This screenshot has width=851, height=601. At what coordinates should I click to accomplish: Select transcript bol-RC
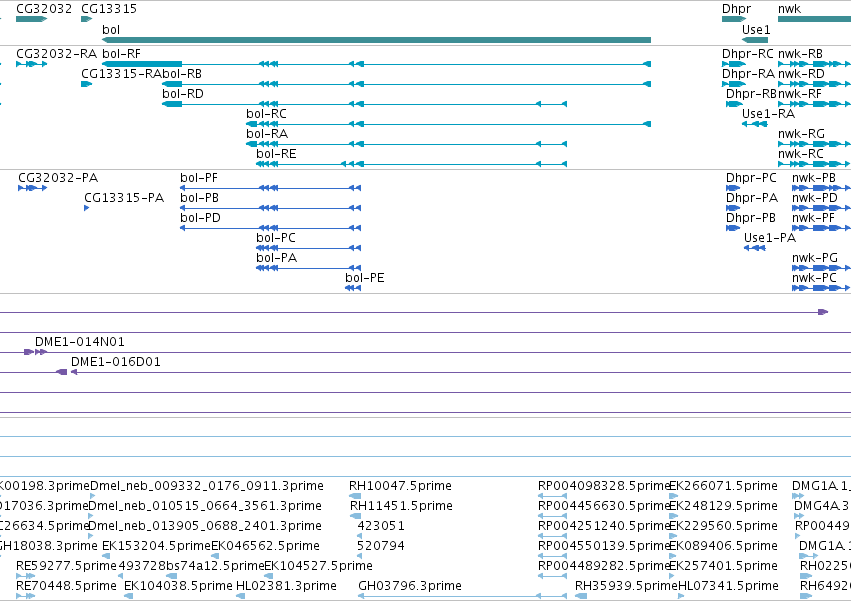[x=448, y=124]
